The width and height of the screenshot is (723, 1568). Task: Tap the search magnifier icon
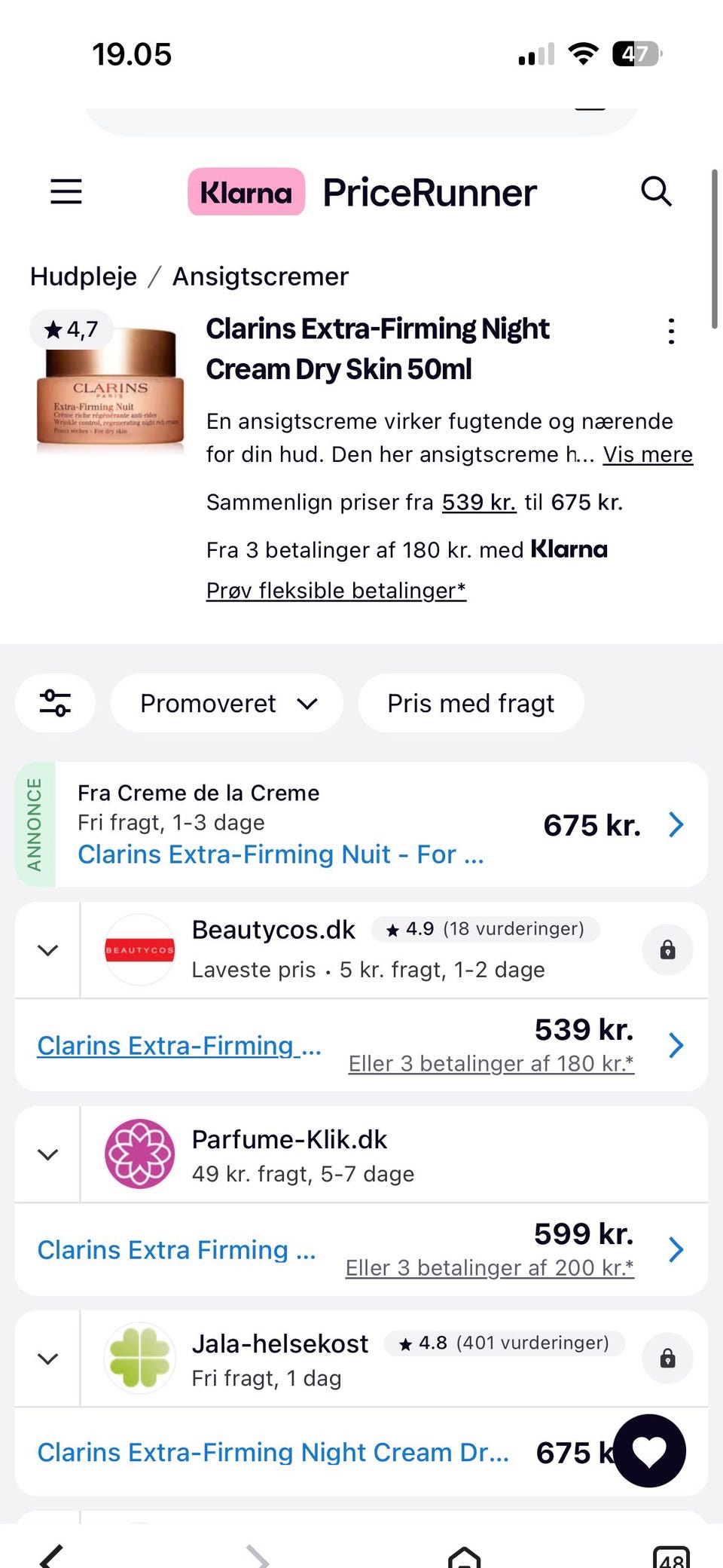[x=656, y=191]
